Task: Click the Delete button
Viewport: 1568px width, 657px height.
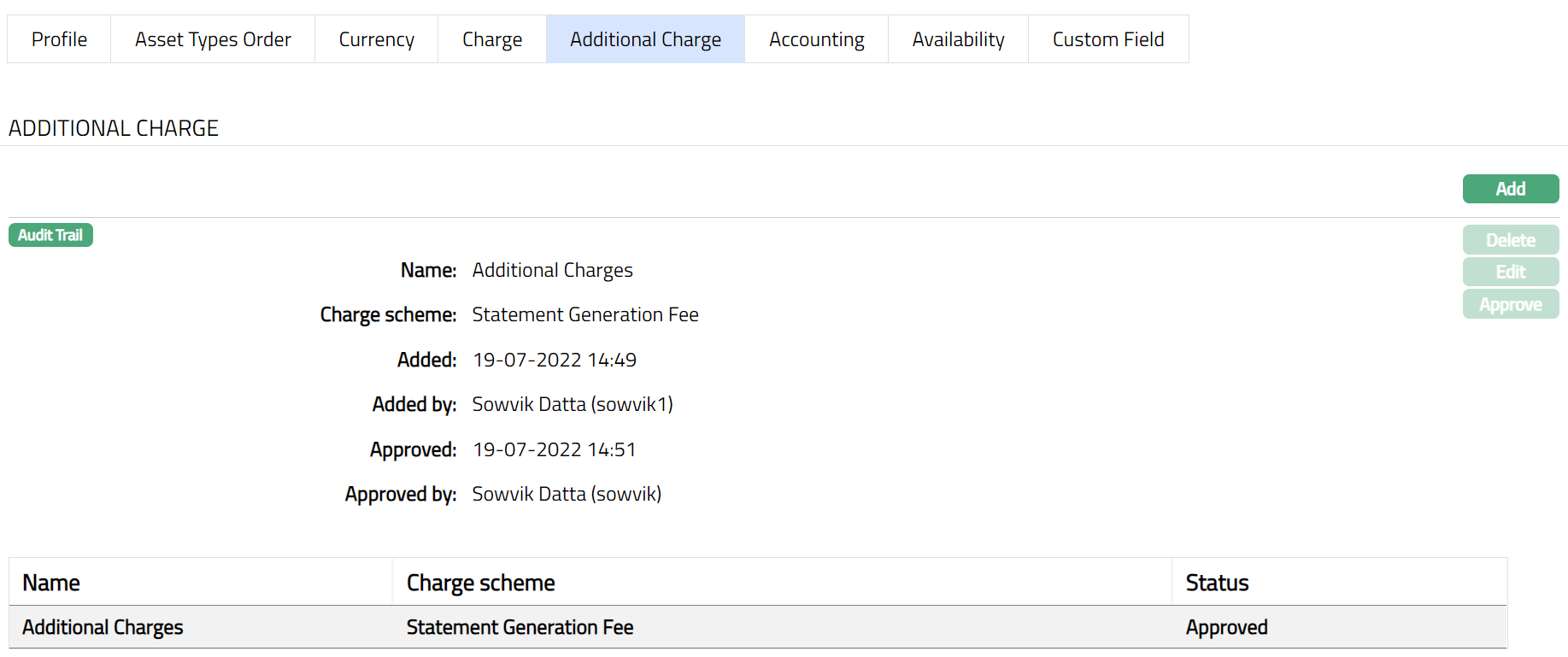Action: click(1510, 240)
